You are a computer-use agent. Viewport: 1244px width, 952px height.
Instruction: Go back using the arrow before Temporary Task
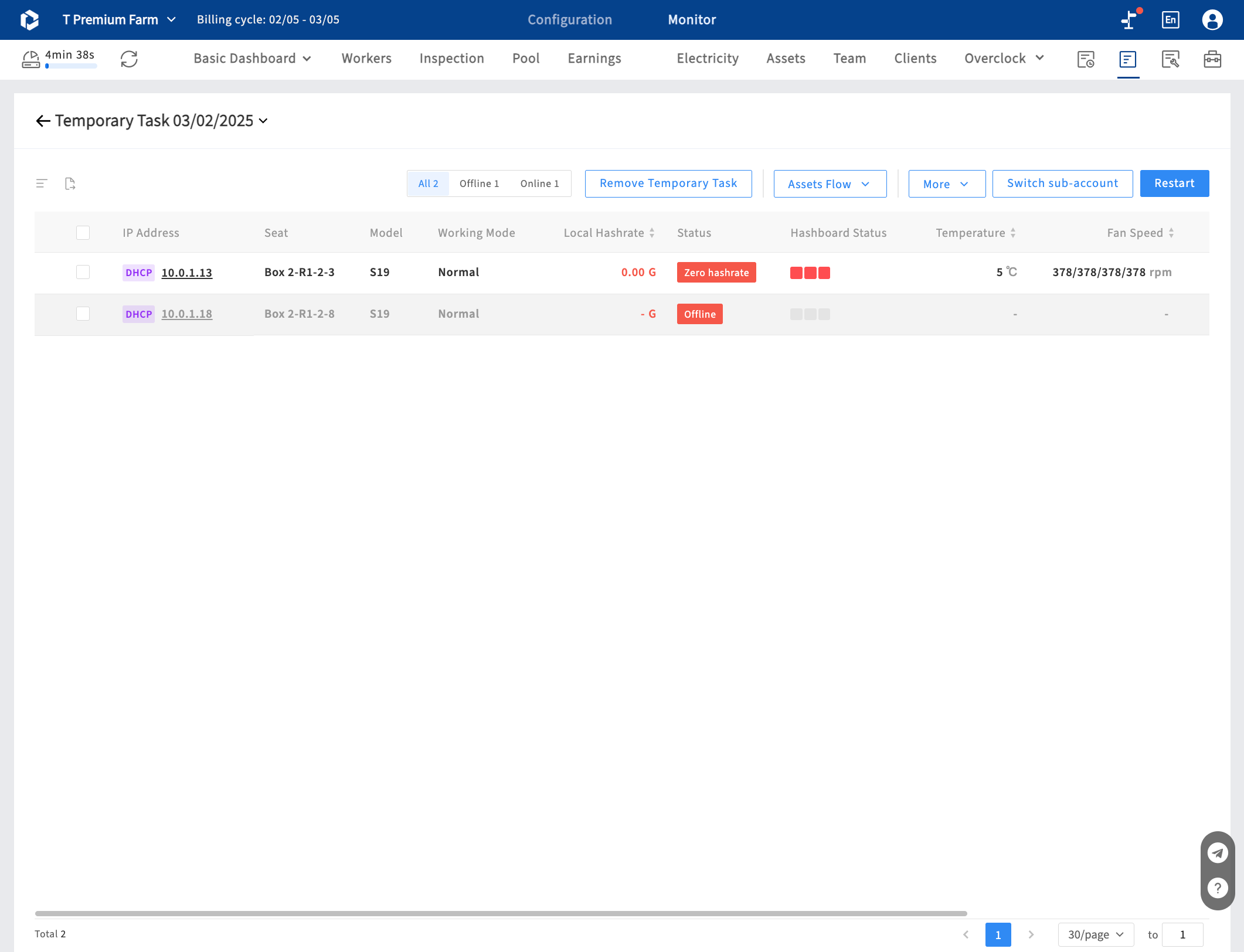[x=43, y=121]
